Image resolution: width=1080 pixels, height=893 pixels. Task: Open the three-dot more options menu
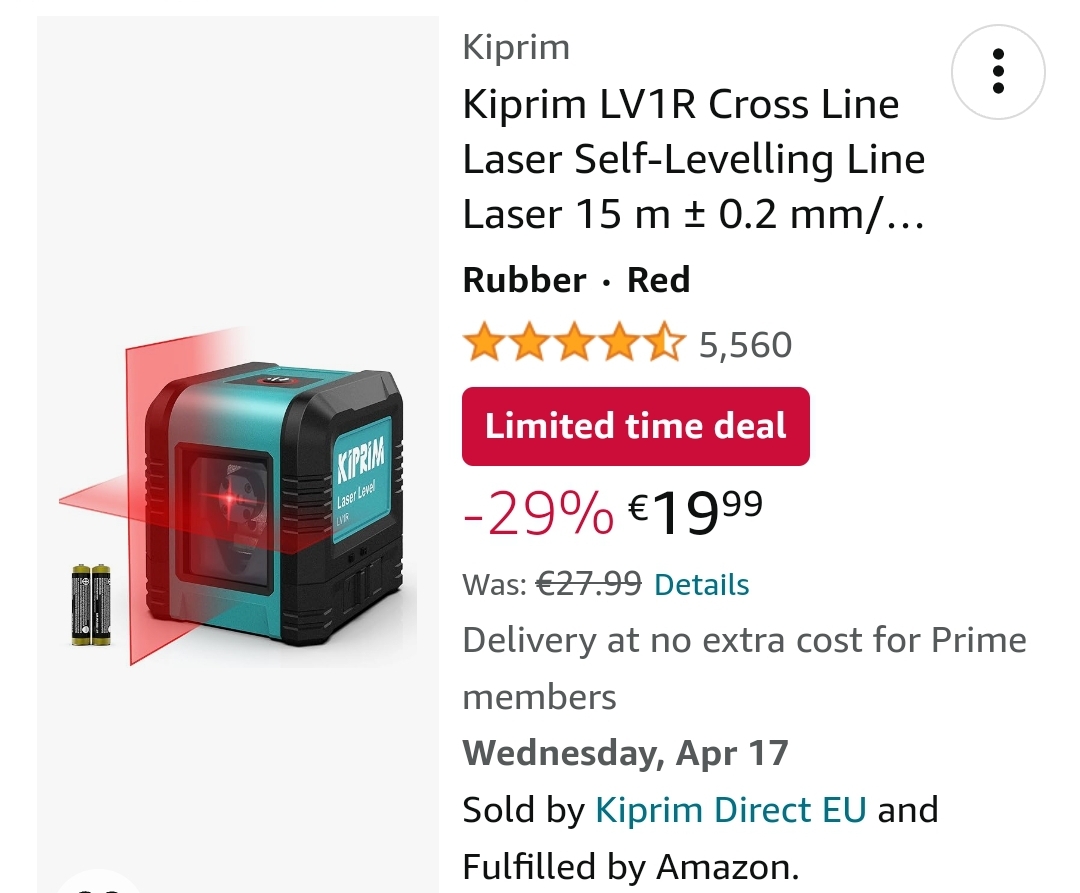[x=997, y=73]
